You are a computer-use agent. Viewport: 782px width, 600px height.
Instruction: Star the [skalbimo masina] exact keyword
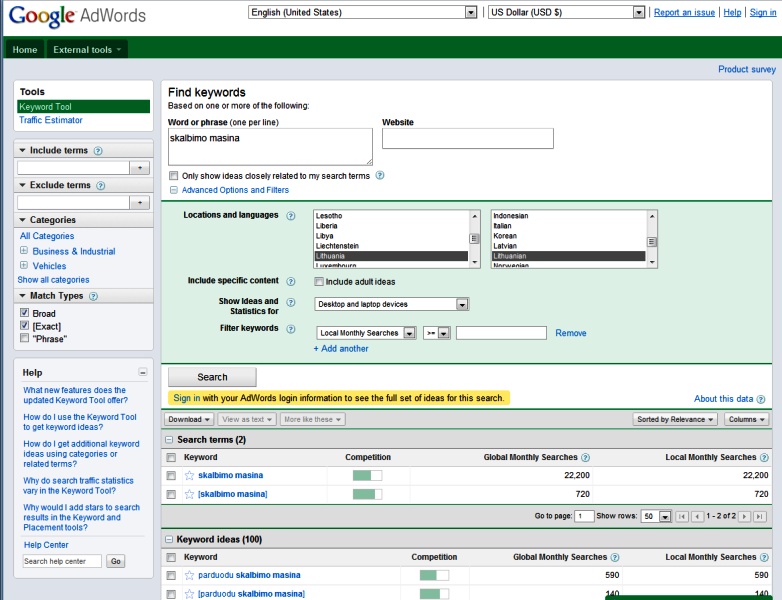pyautogui.click(x=189, y=494)
